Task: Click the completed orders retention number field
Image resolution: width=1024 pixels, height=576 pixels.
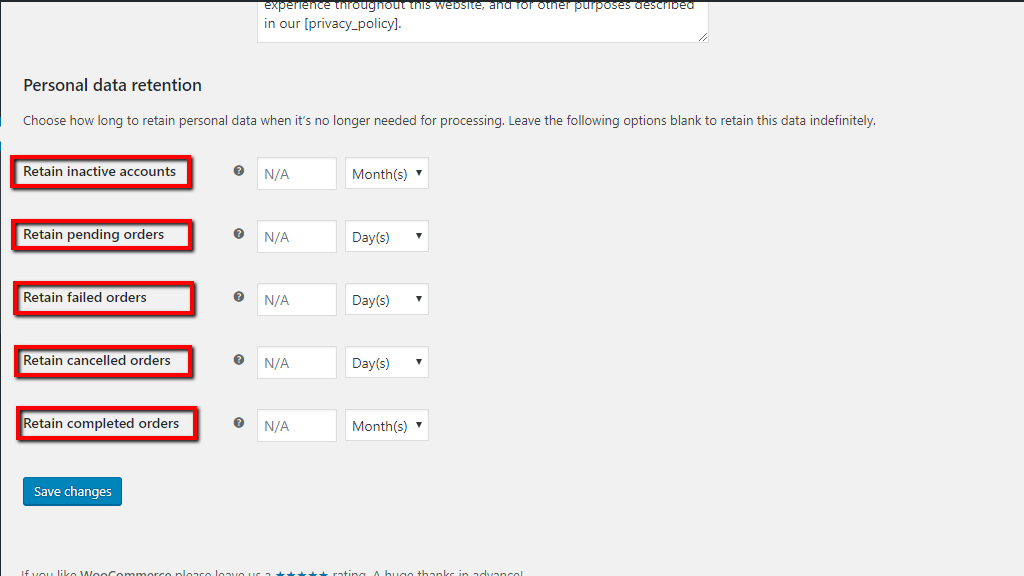Action: (296, 425)
